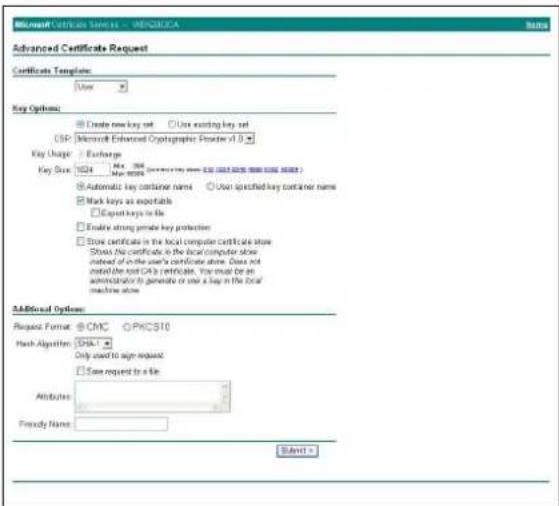This screenshot has width=559, height=506.
Task: Click the Key Size input field
Action: (x=92, y=170)
